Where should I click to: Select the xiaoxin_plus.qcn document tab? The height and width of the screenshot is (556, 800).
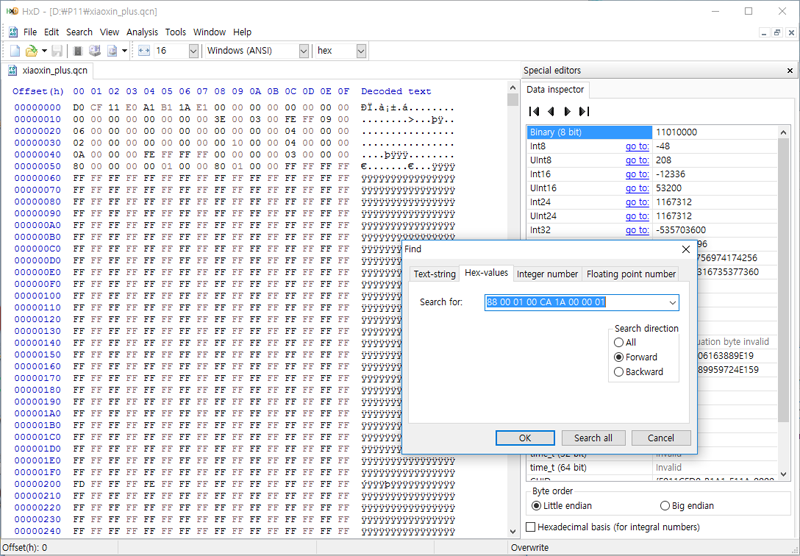[48, 70]
